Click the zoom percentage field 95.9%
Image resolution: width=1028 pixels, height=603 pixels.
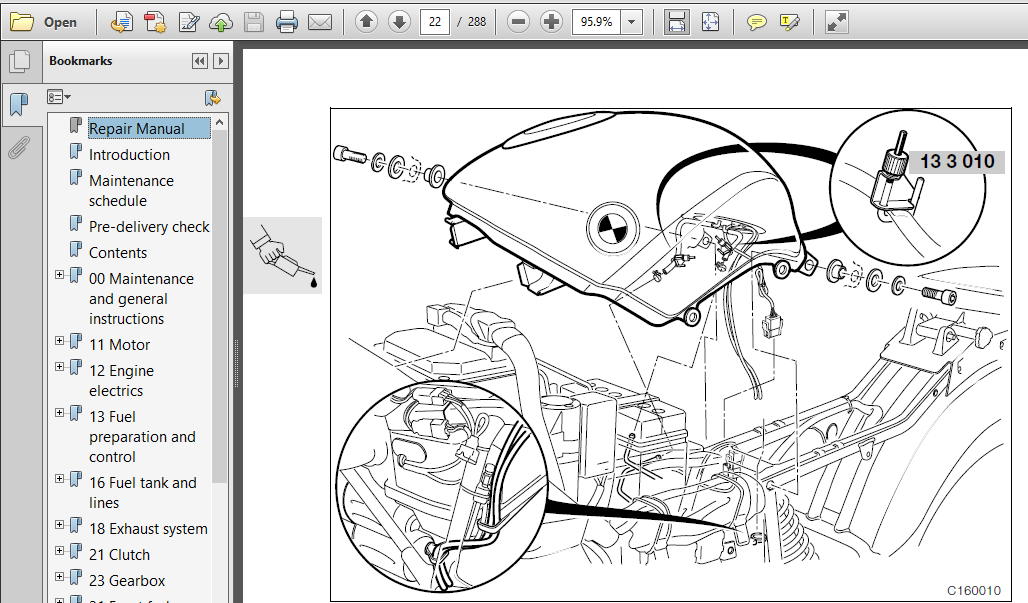pyautogui.click(x=596, y=22)
